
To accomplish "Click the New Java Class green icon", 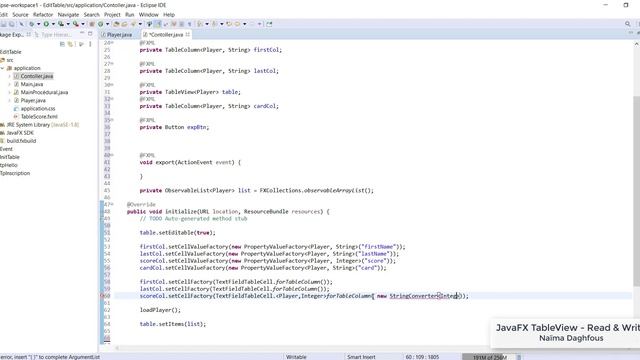I will [100, 24].
